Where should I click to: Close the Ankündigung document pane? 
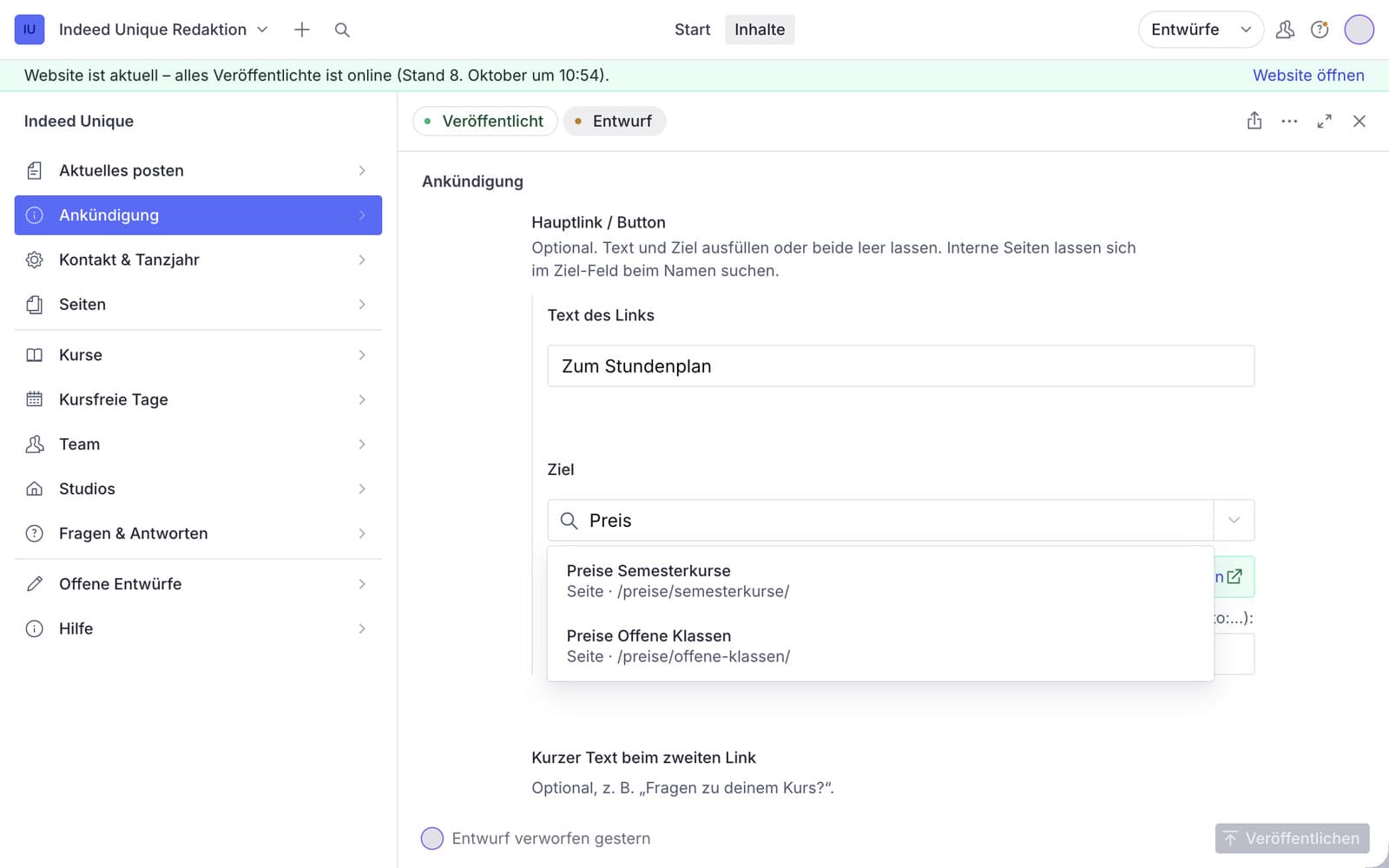pyautogui.click(x=1359, y=122)
